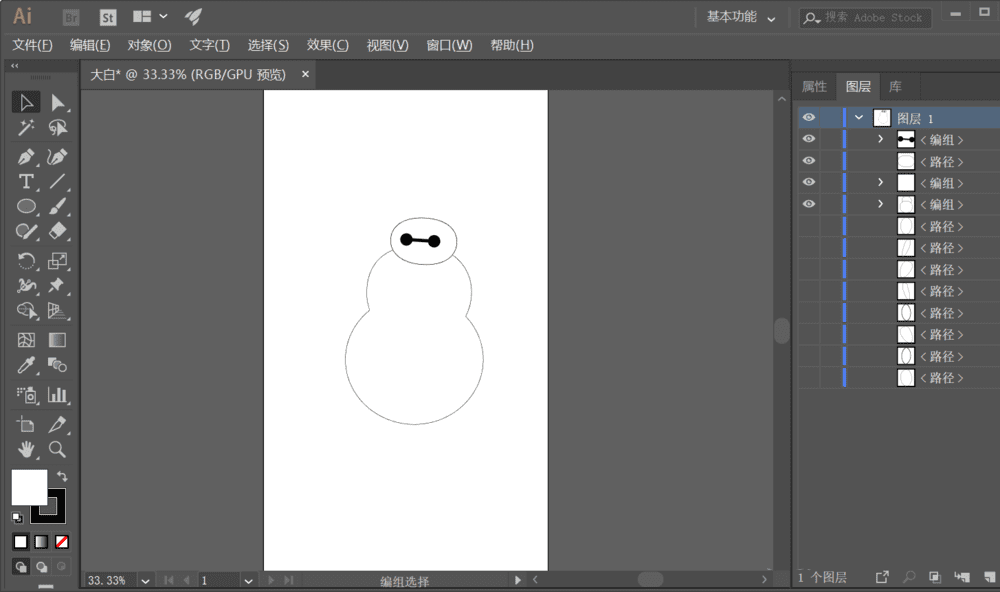This screenshot has height=592, width=1000.
Task: Select the Magic Wand tool
Action: click(x=26, y=128)
